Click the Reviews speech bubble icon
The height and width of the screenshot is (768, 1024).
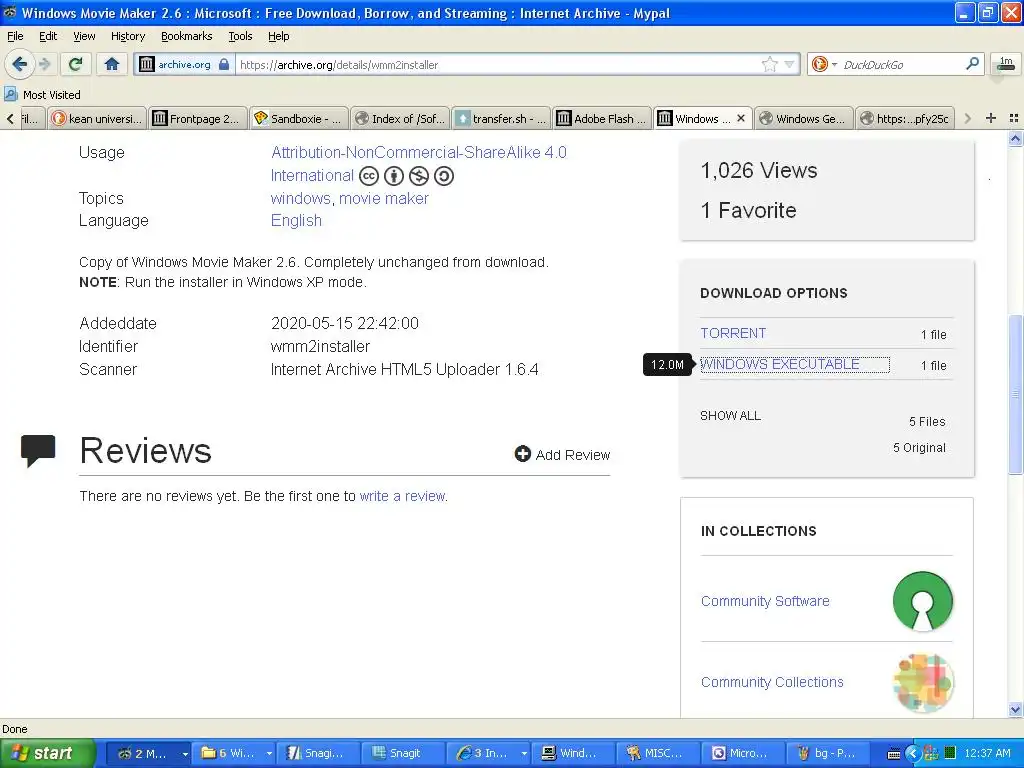38,451
